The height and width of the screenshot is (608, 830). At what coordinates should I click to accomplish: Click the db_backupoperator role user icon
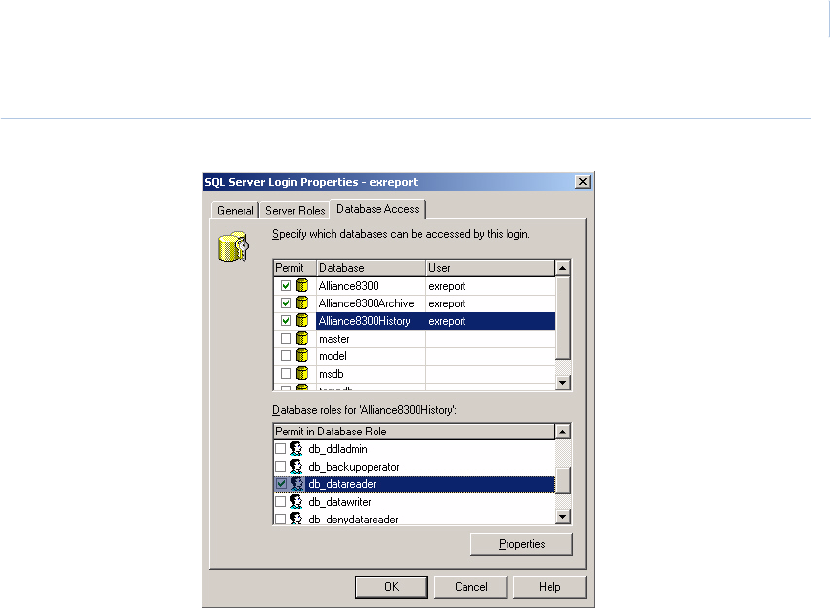296,466
